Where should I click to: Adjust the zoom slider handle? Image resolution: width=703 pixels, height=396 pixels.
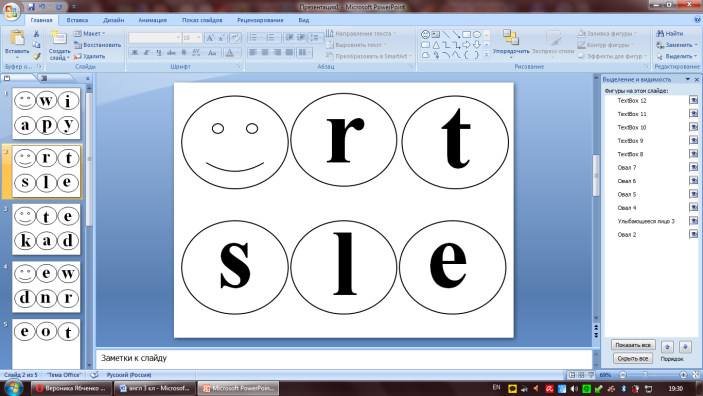point(645,374)
